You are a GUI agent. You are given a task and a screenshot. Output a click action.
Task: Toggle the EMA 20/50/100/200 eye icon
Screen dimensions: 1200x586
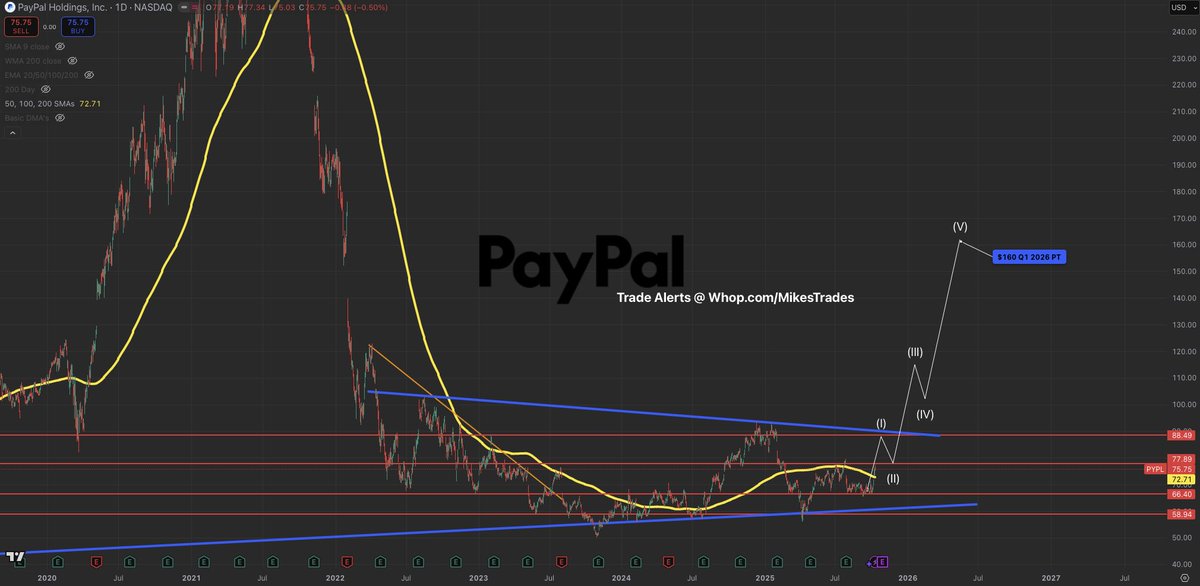point(89,75)
